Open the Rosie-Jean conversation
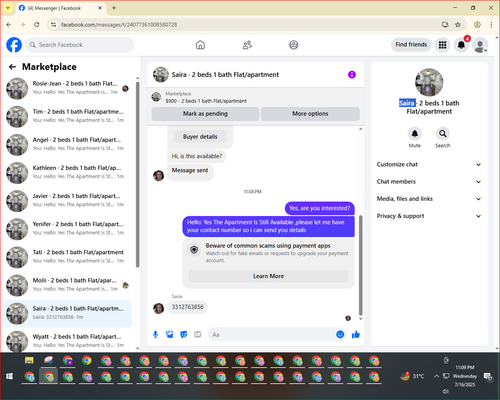The image size is (500, 400). click(x=68, y=88)
